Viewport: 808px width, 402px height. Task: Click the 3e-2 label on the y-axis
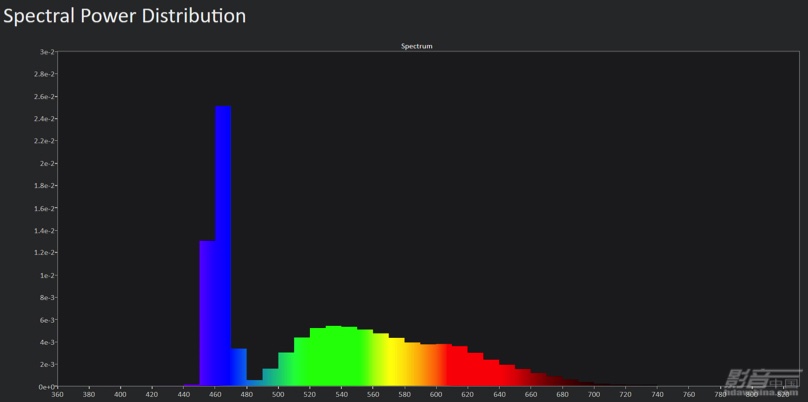47,52
